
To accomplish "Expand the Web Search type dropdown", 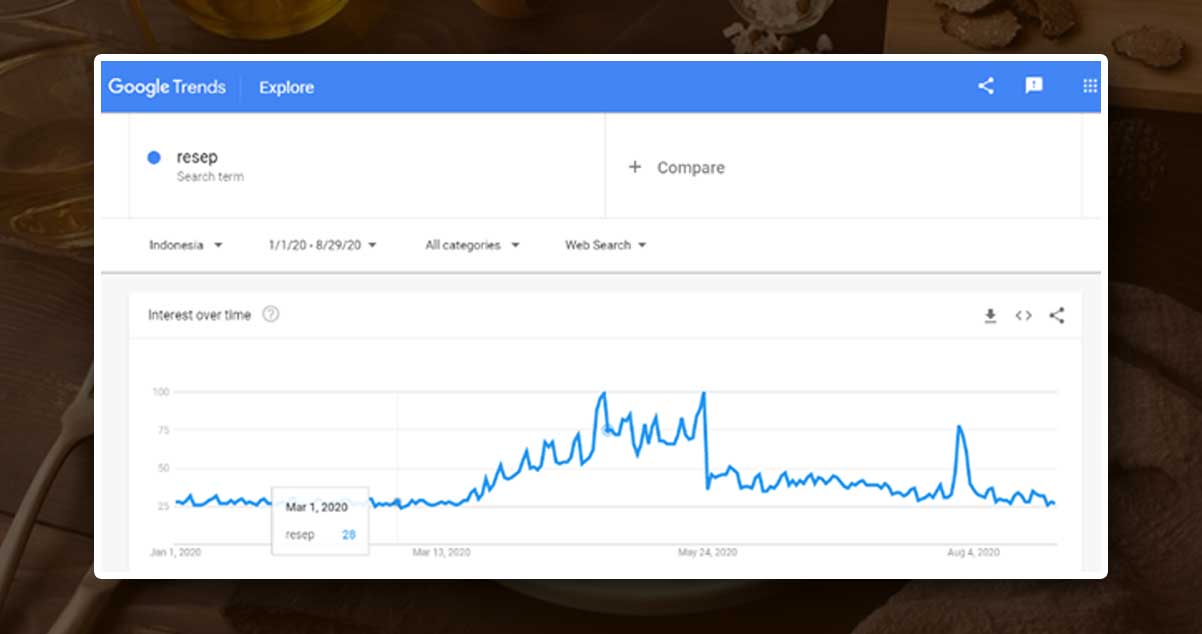I will tap(605, 245).
